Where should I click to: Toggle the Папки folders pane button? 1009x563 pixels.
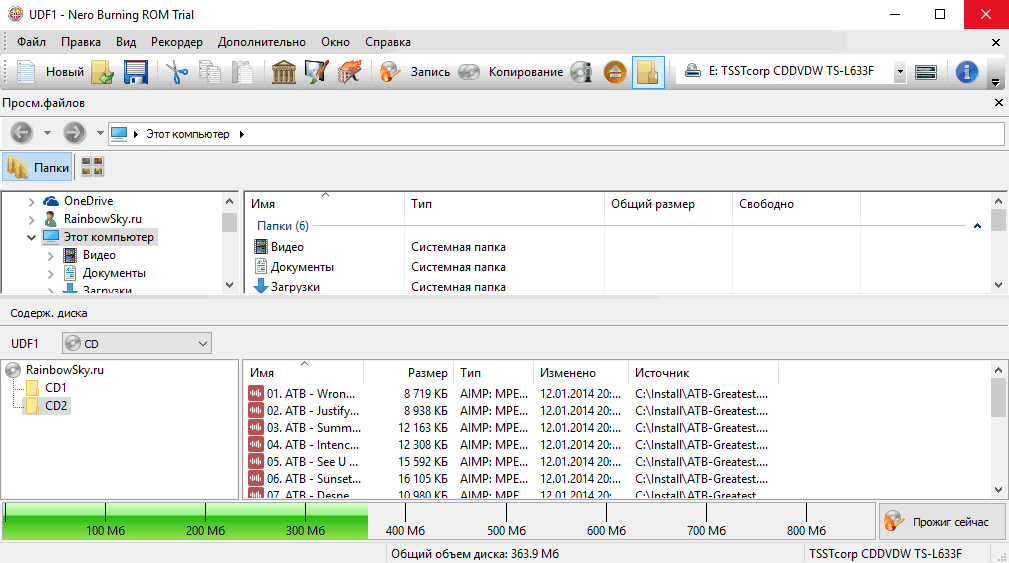click(38, 167)
